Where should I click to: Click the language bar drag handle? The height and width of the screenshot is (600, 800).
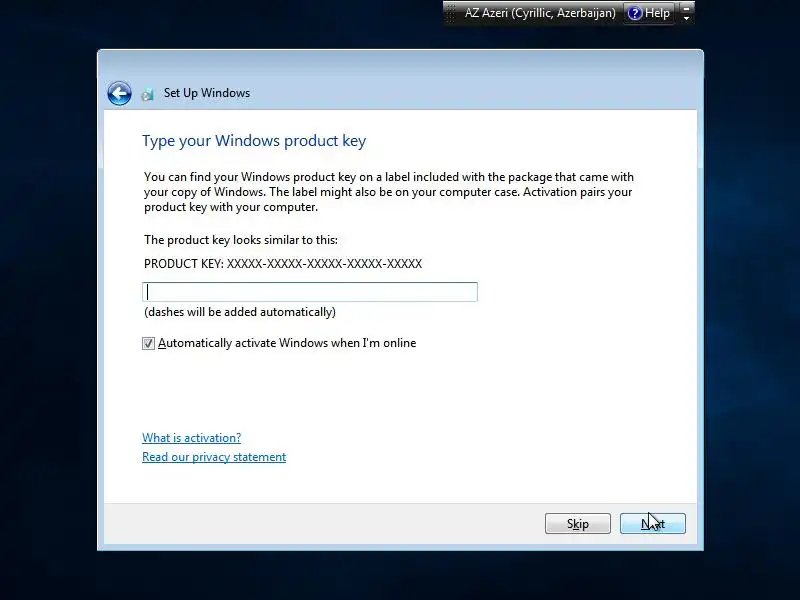(451, 13)
